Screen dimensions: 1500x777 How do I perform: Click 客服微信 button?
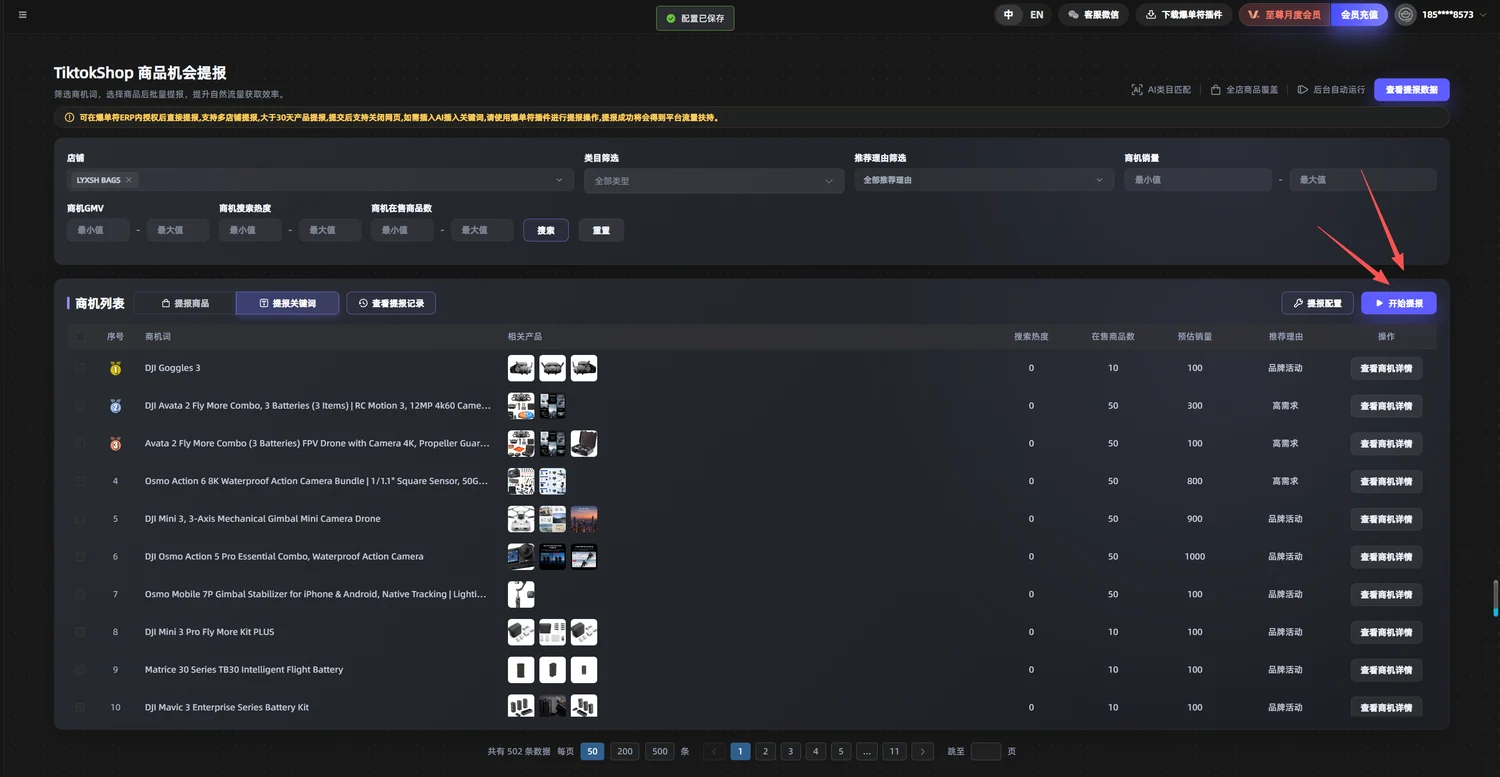click(1093, 15)
